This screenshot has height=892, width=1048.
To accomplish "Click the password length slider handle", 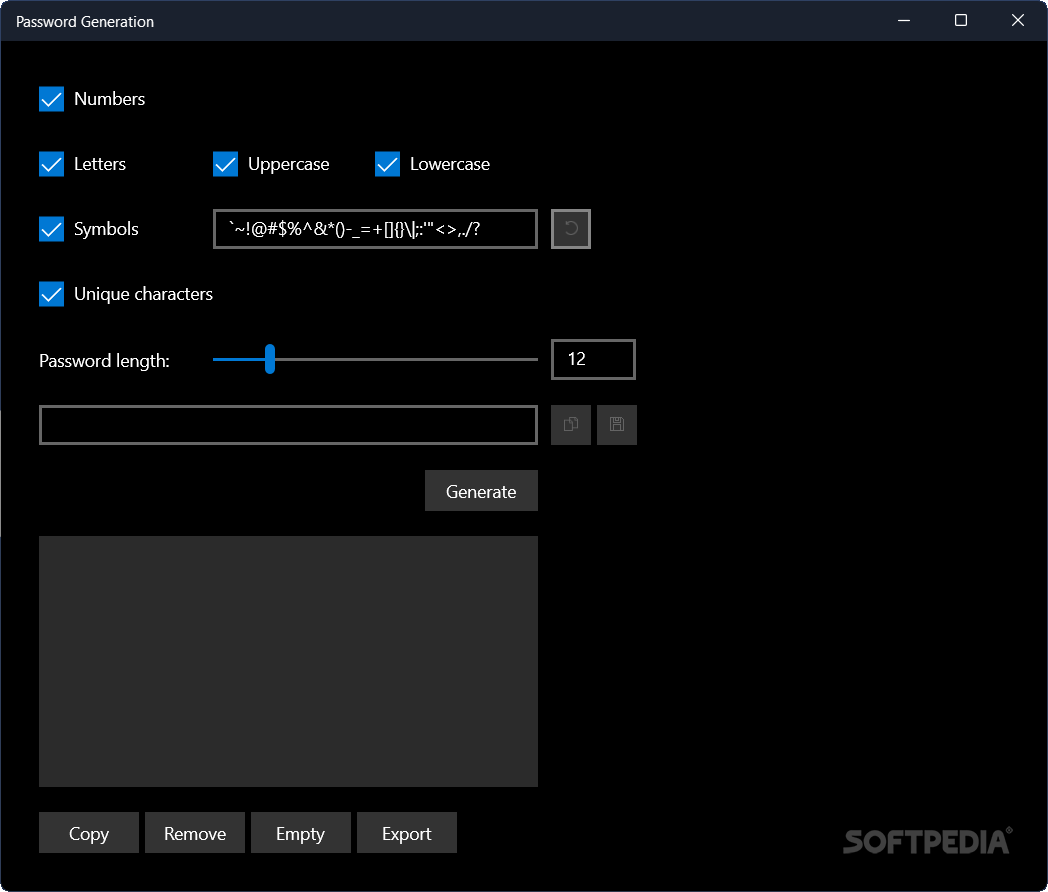I will (270, 359).
